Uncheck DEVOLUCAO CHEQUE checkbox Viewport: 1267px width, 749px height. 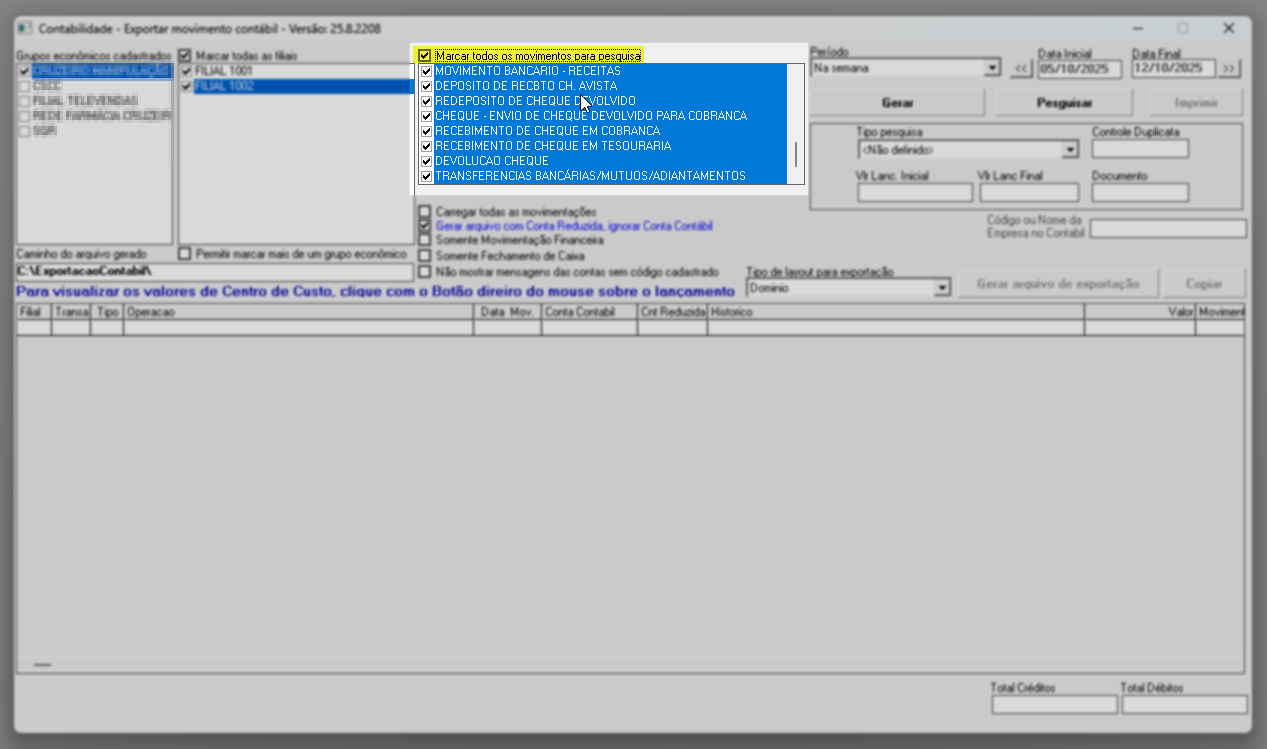426,161
